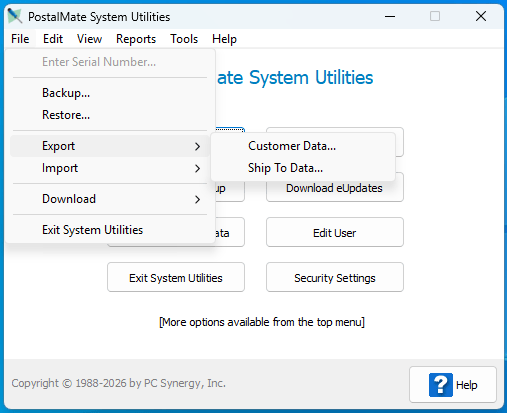Screen dimensions: 507x413
Task: Click the PC Synergy copyright text
Action: click(118, 383)
